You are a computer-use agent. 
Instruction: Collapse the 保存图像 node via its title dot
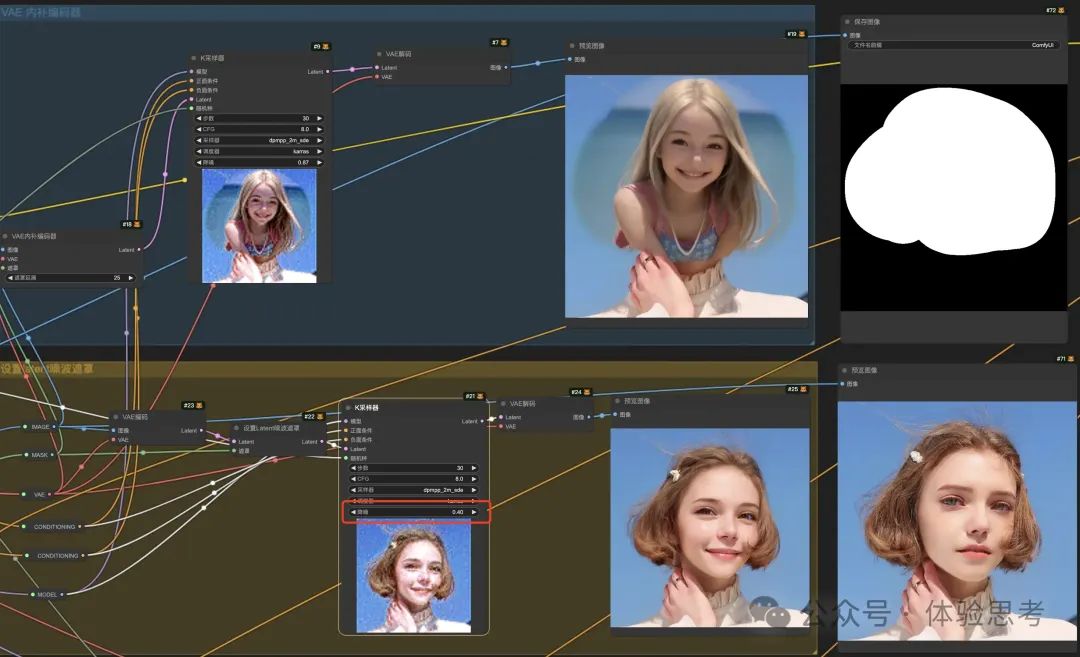click(x=848, y=21)
